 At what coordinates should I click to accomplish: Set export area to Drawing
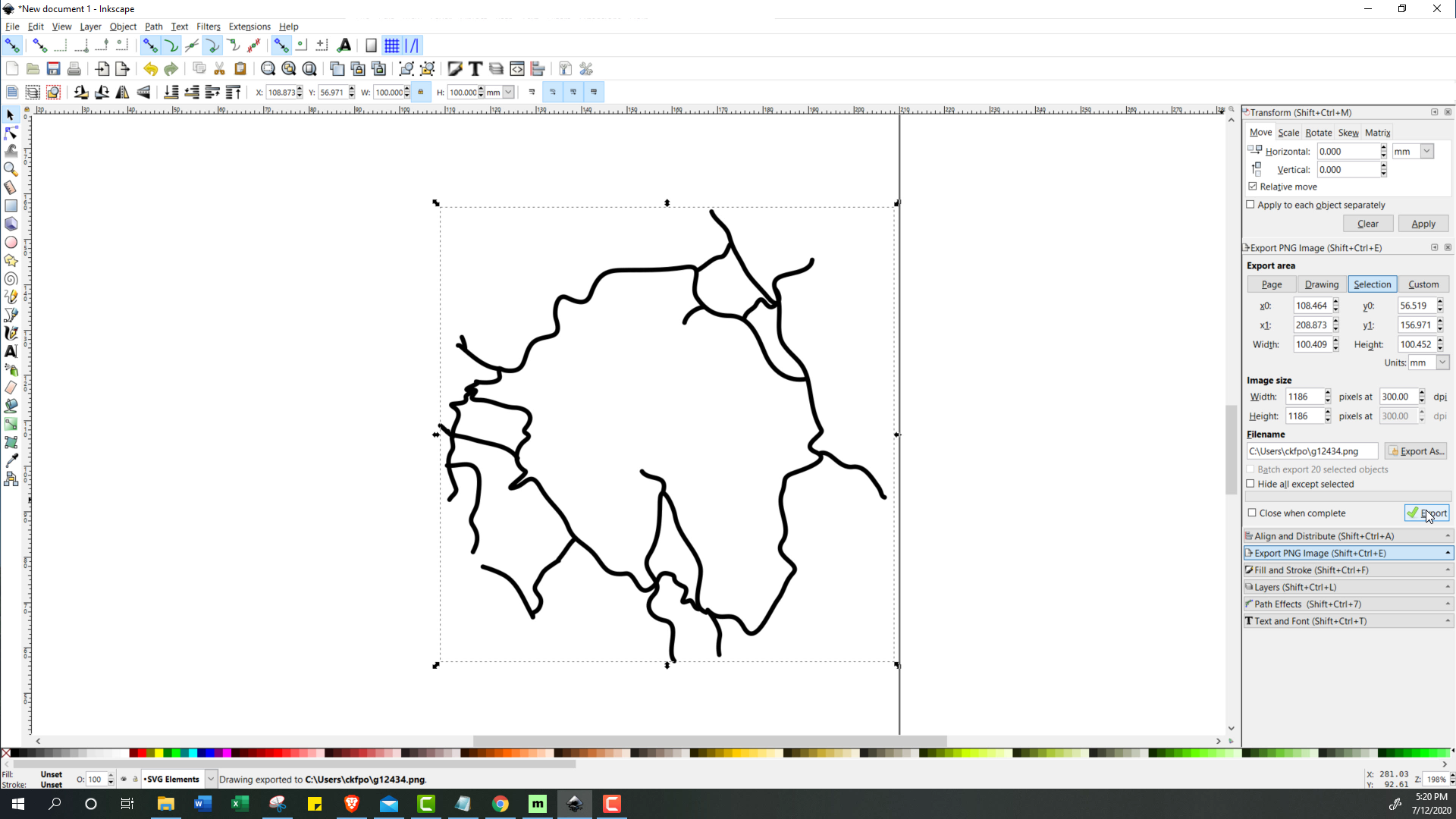pyautogui.click(x=1322, y=284)
